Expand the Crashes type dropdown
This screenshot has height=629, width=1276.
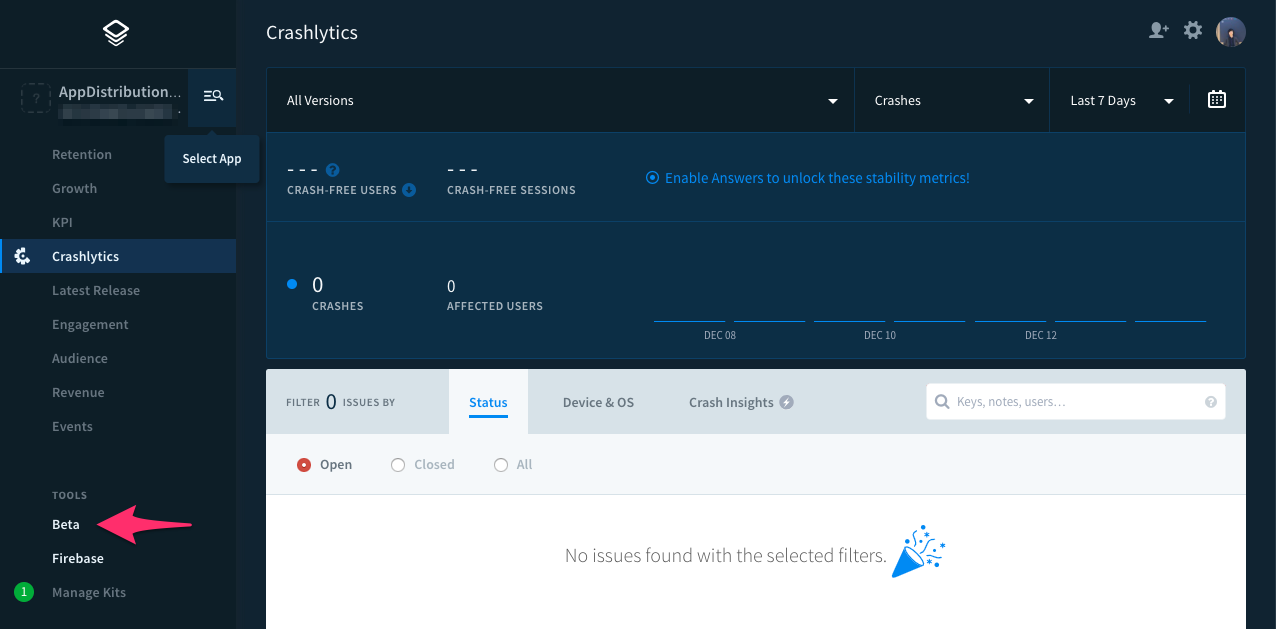coord(952,100)
